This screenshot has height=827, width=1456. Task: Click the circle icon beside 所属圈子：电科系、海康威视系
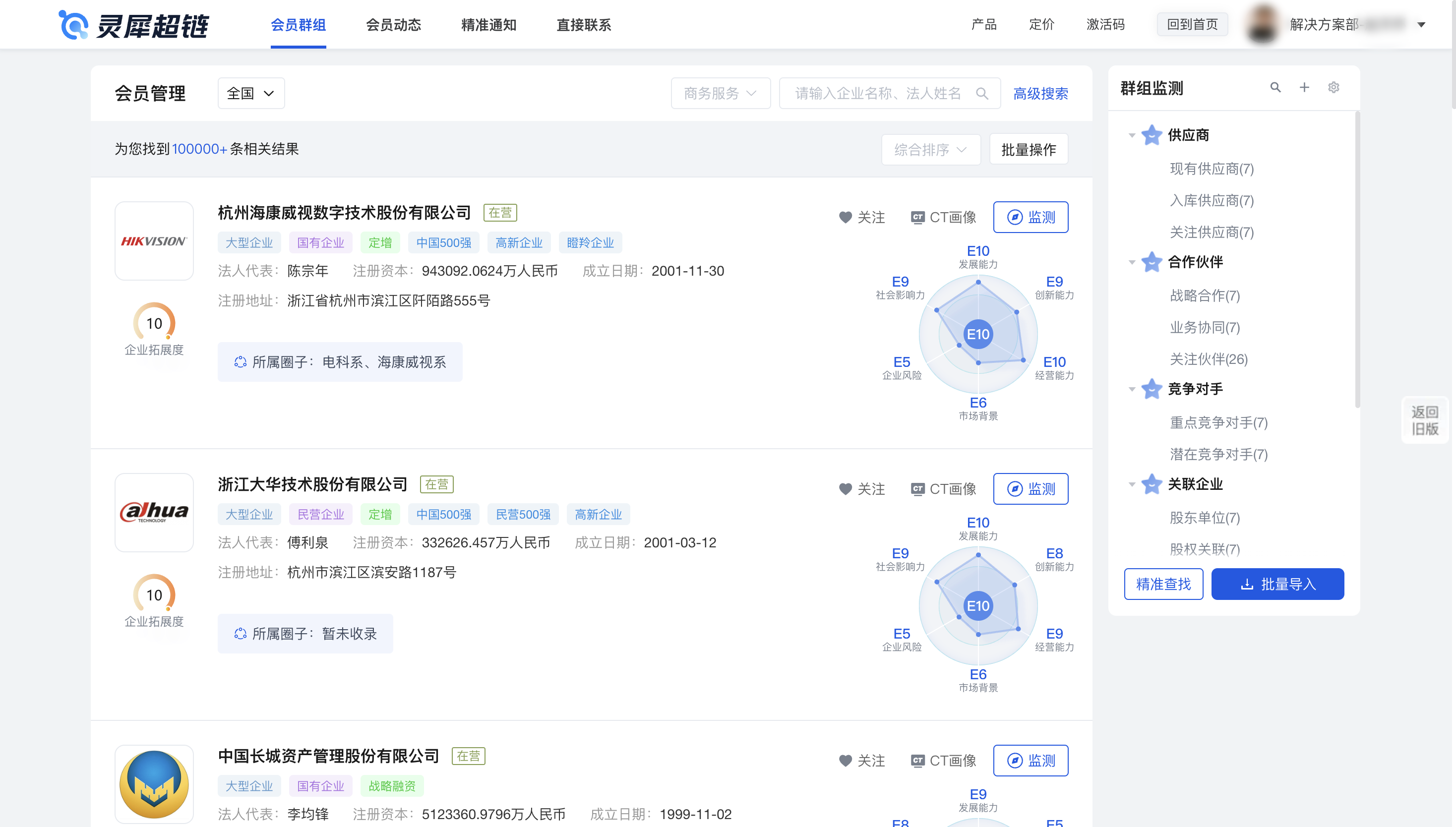click(241, 362)
